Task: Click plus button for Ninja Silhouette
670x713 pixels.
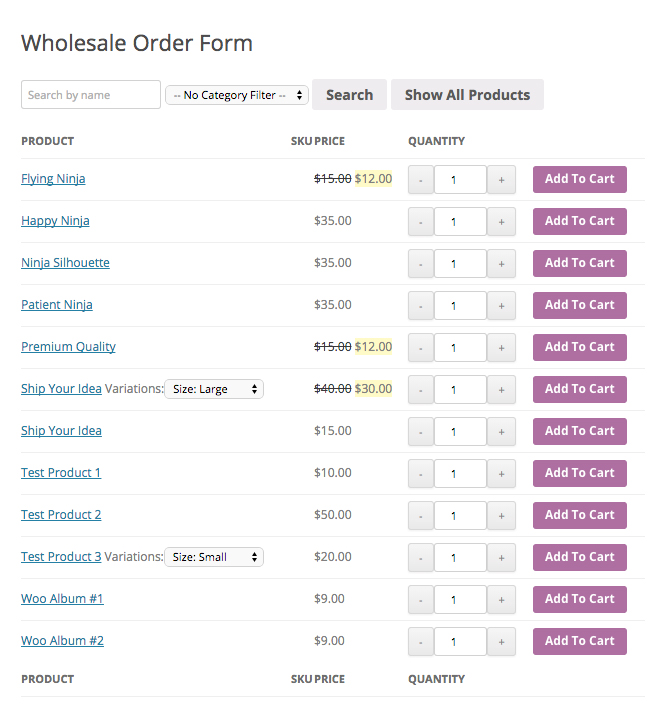Action: tap(501, 264)
